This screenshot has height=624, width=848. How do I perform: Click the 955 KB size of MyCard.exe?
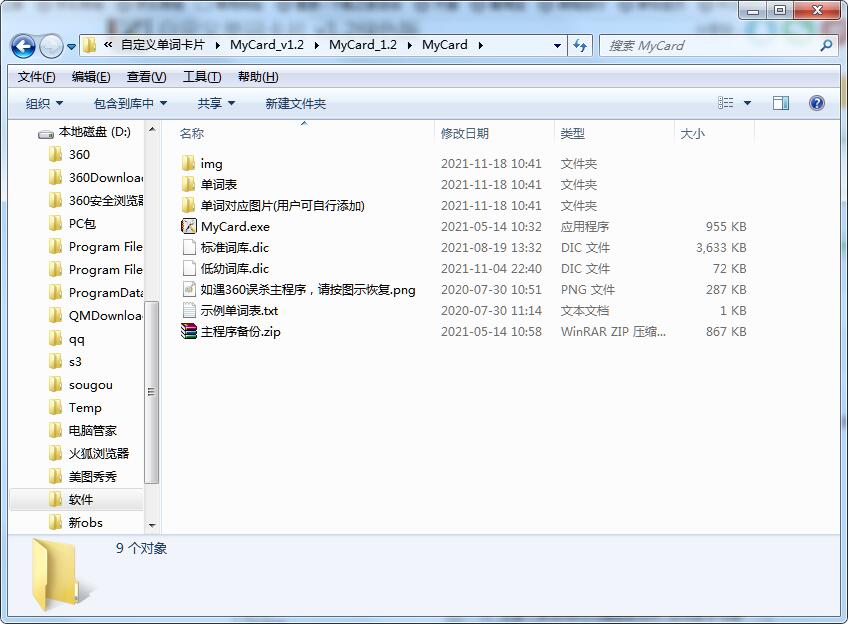[x=726, y=227]
